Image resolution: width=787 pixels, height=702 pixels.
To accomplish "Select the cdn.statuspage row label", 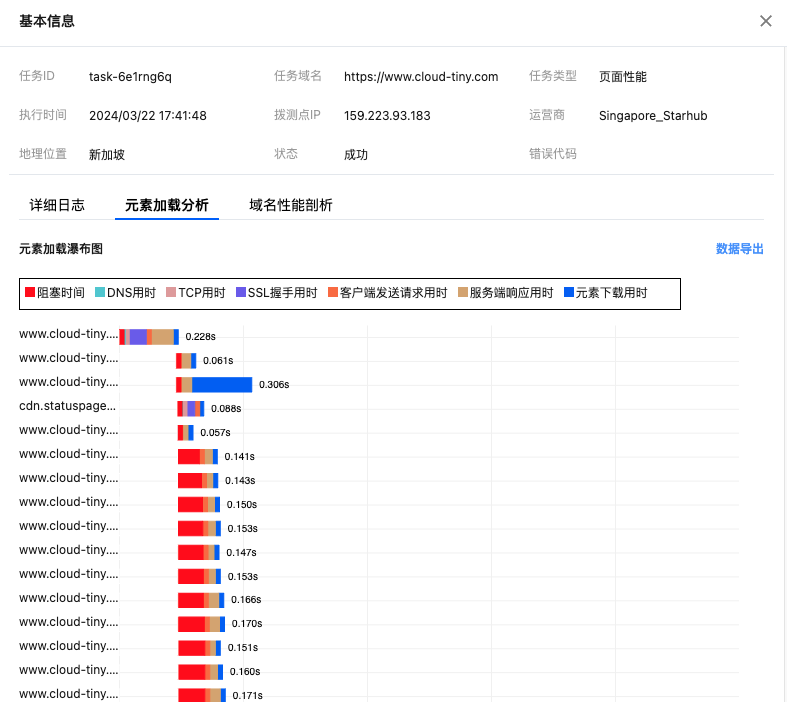I will pyautogui.click(x=67, y=406).
